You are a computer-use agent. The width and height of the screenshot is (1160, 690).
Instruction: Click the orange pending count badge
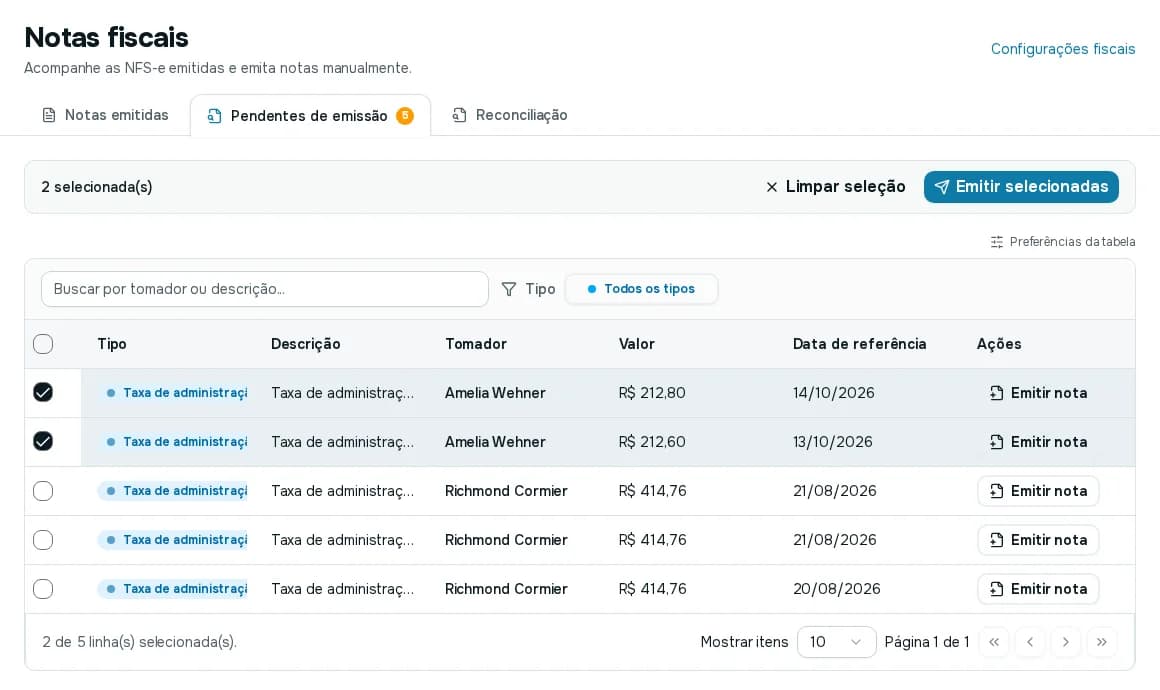pyautogui.click(x=405, y=115)
